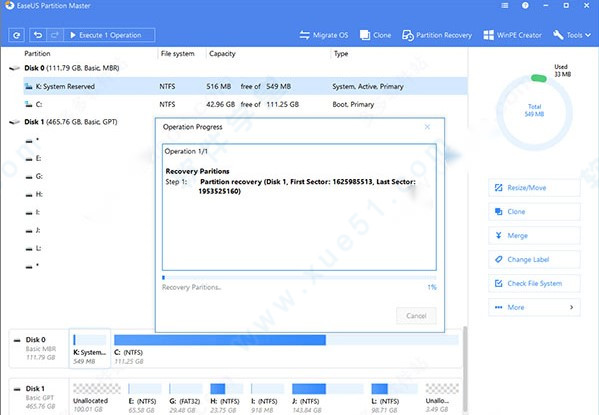Expand the Tools dropdown
599x415 pixels.
[x=572, y=35]
